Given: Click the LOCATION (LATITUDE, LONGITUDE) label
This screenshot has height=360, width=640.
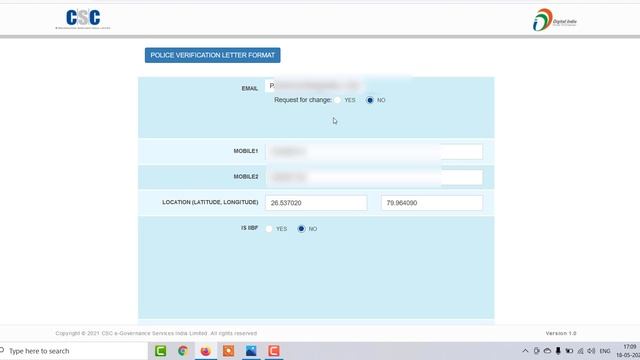Looking at the screenshot, I should [210, 202].
